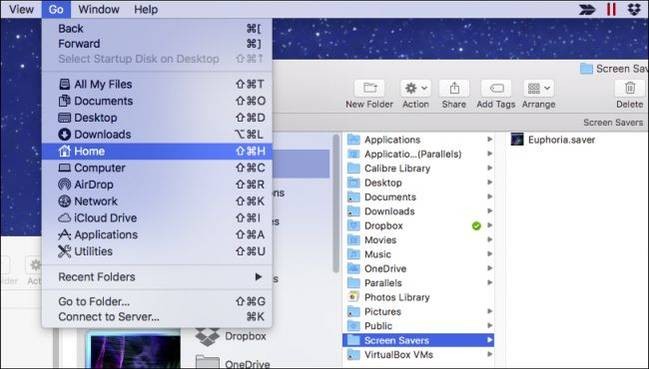Viewport: 649px width, 369px height.
Task: Click the Documents icon in Go menu
Action: [65, 101]
